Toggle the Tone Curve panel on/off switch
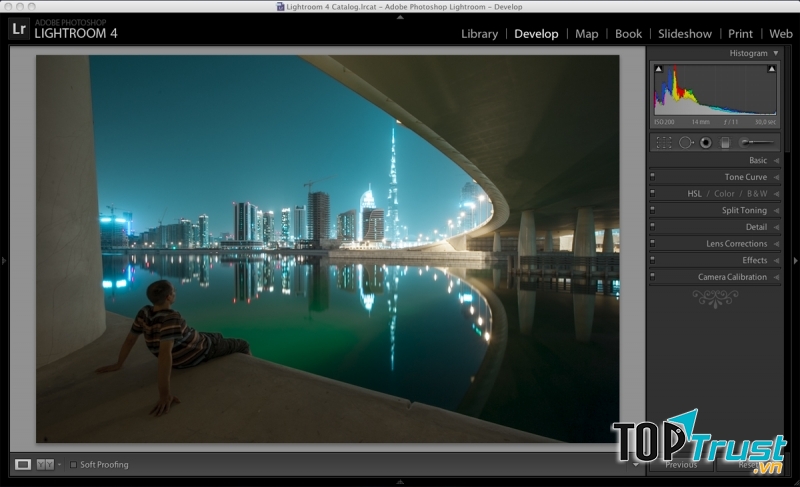 click(652, 177)
